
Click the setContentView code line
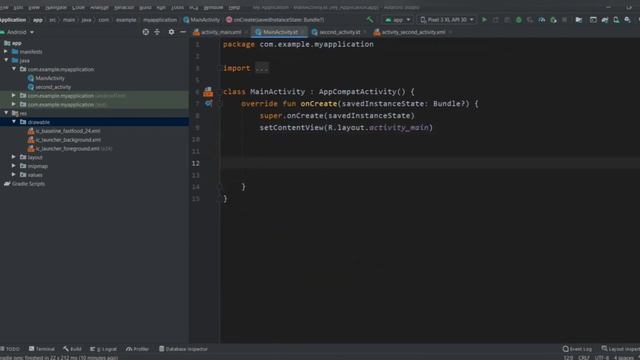(346, 128)
